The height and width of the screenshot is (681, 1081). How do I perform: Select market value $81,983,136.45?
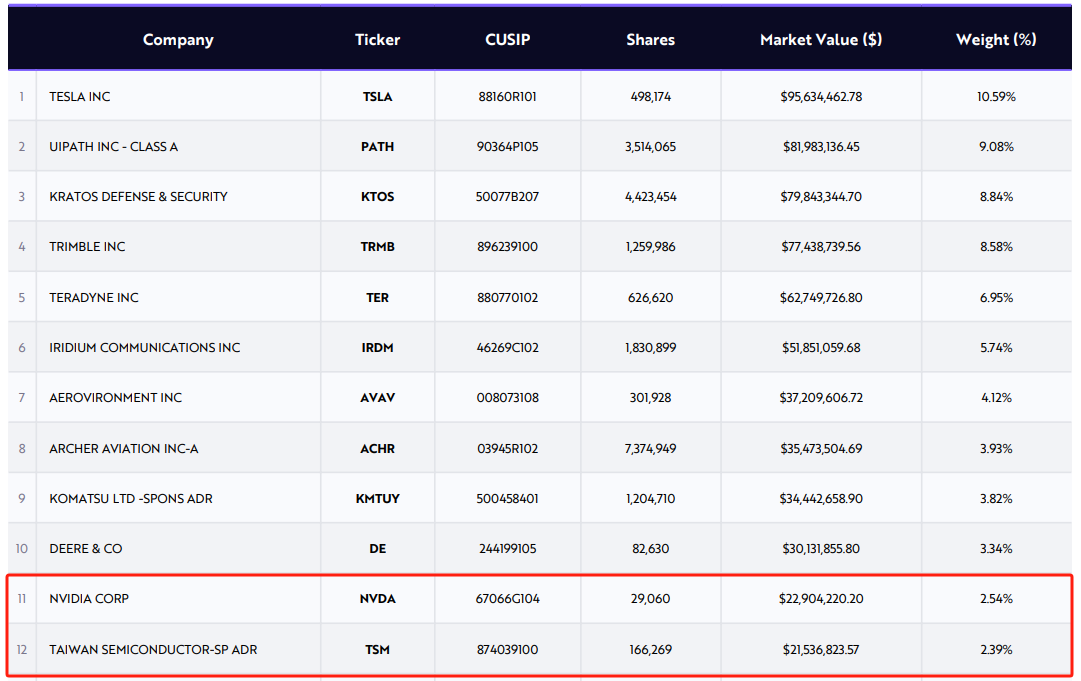pos(820,147)
